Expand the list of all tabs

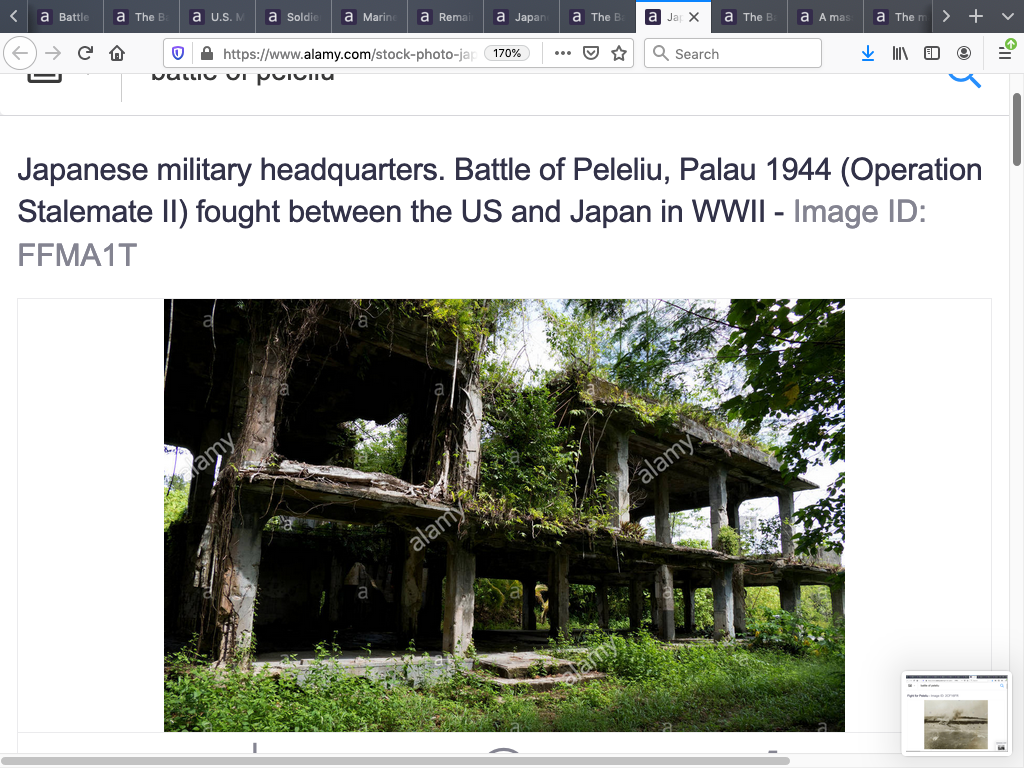[1007, 17]
